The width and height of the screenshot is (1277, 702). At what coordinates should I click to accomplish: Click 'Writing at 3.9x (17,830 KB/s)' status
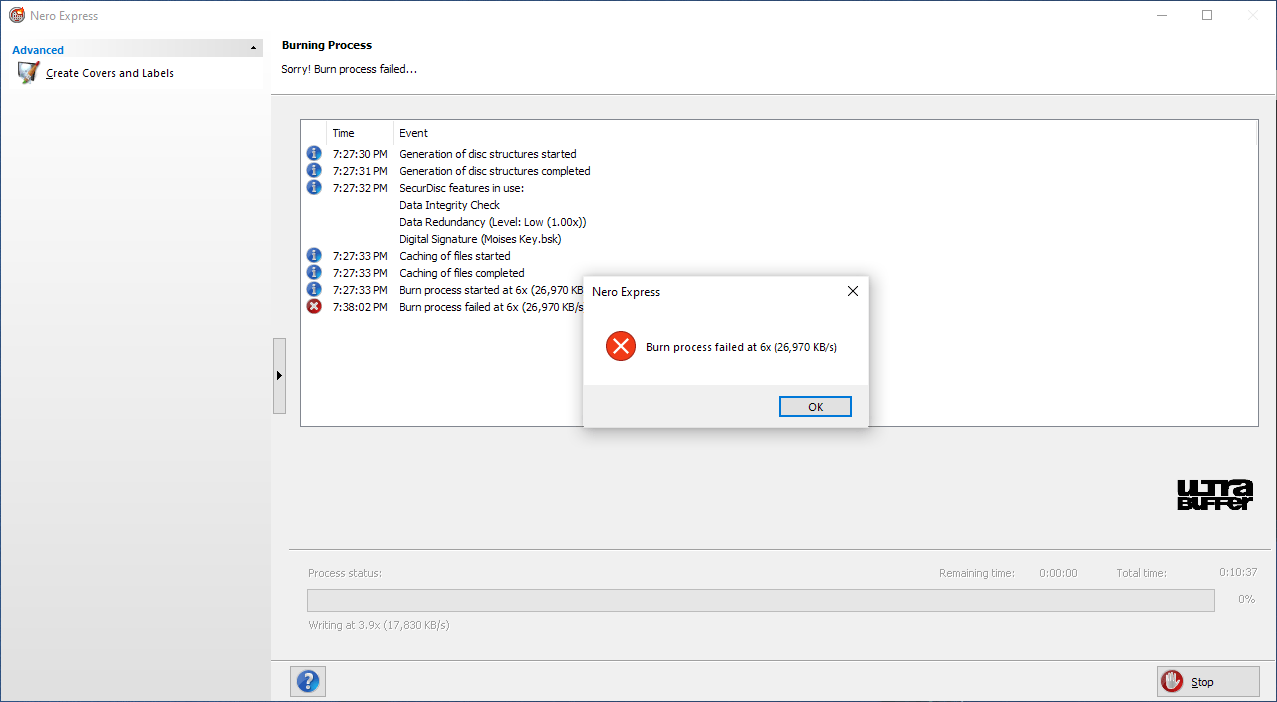(379, 625)
